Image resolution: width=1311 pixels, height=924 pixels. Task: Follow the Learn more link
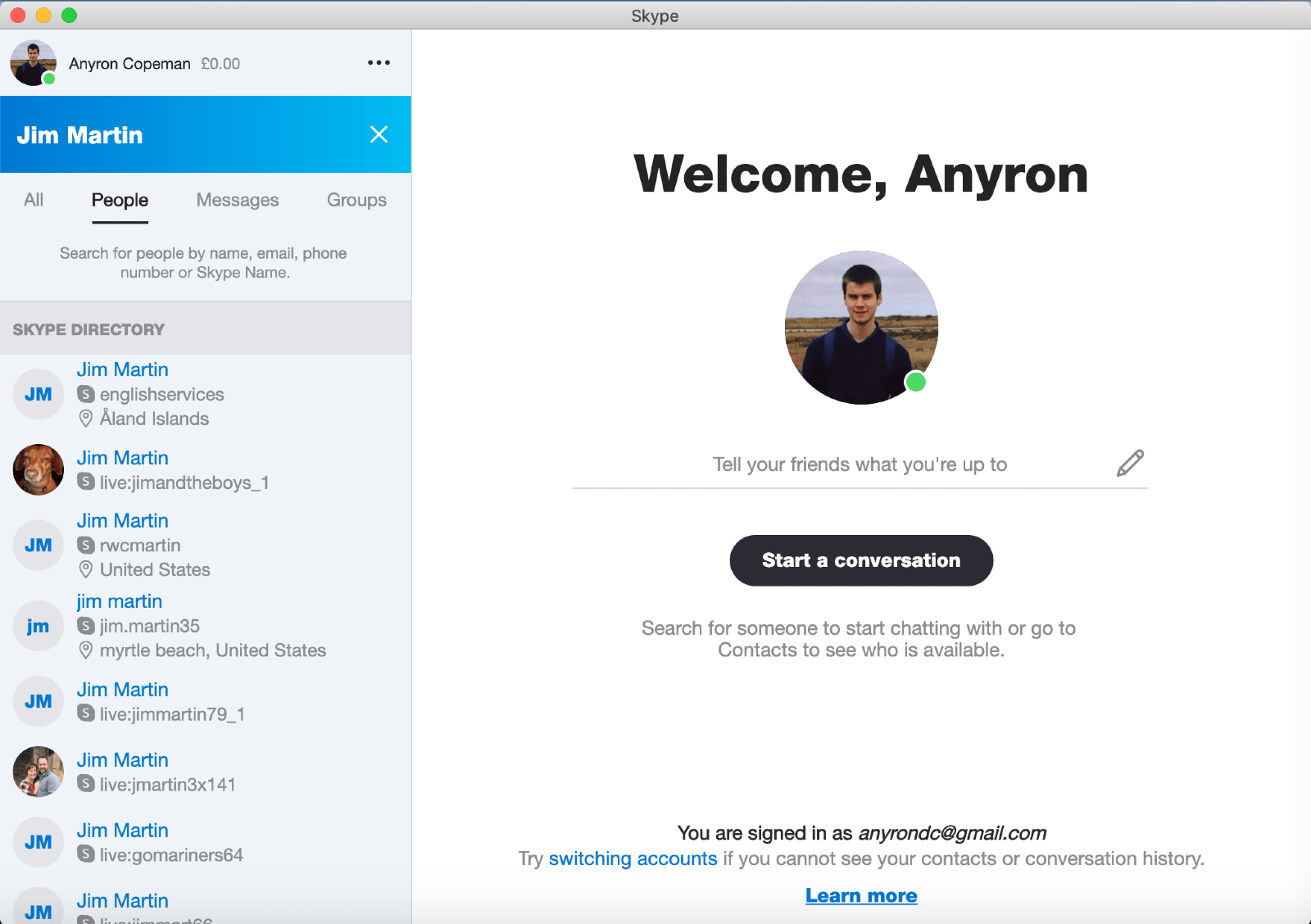(x=861, y=895)
